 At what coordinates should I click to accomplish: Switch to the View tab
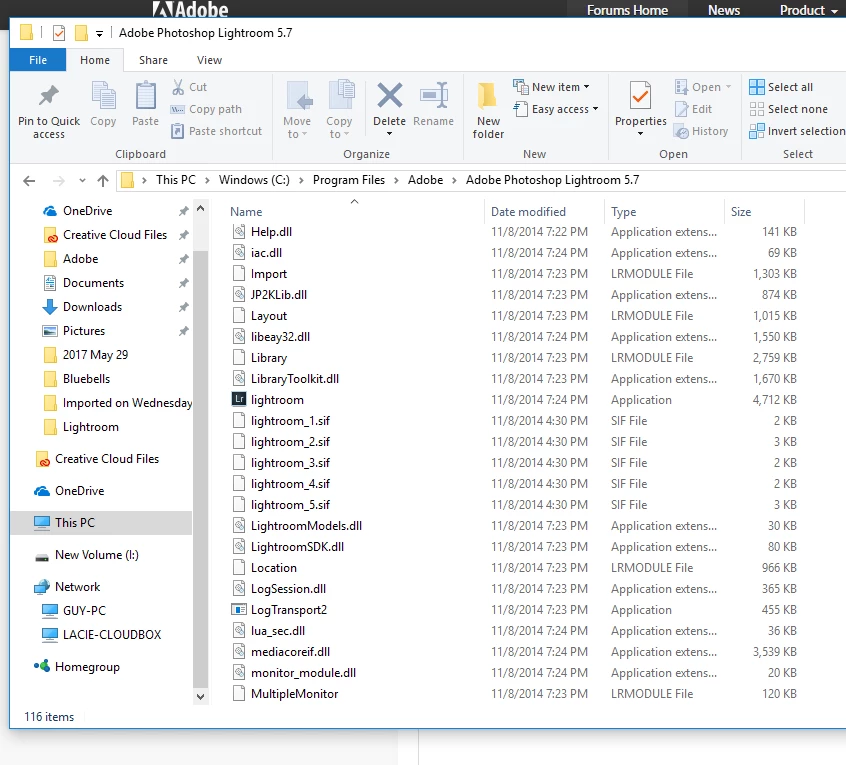click(209, 60)
